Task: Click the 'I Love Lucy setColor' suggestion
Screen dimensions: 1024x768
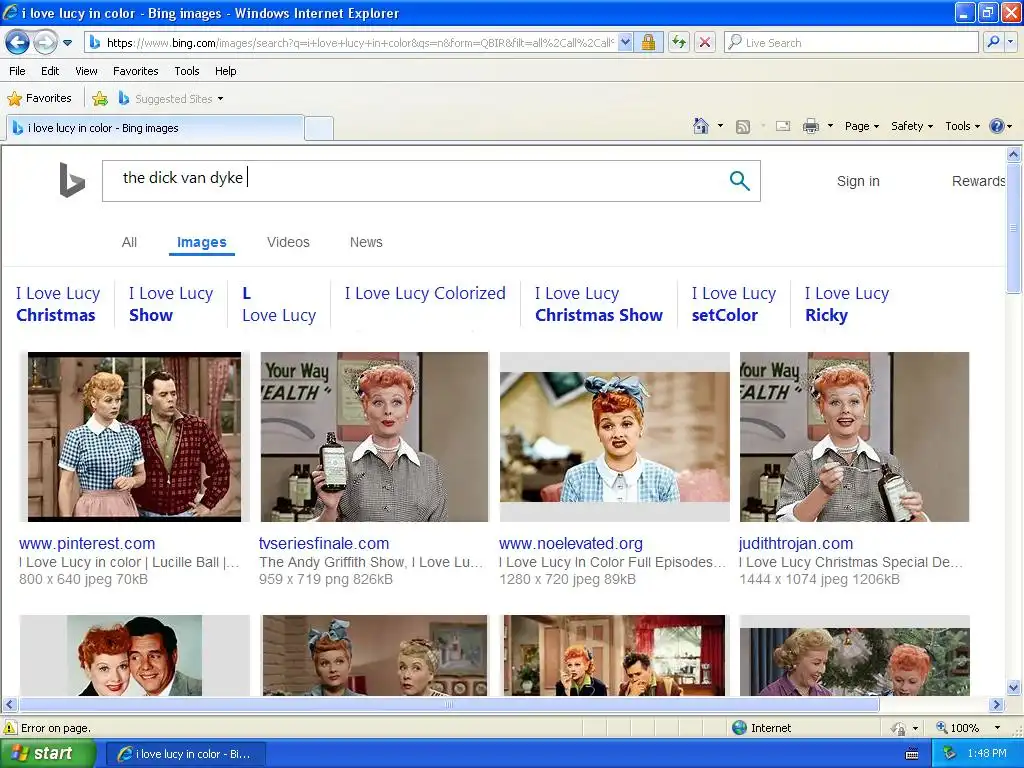Action: point(734,304)
